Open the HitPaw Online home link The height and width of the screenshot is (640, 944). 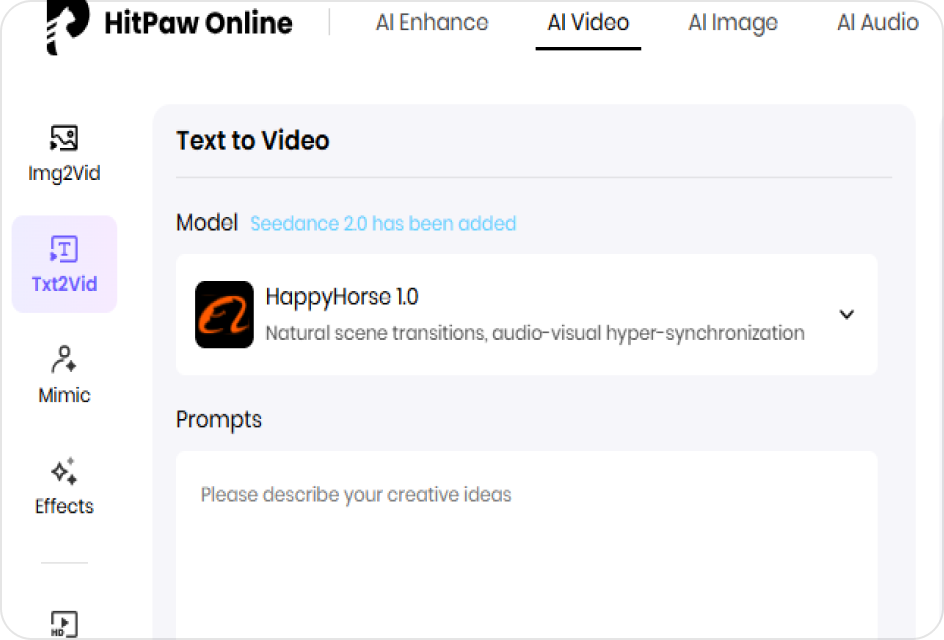click(198, 23)
